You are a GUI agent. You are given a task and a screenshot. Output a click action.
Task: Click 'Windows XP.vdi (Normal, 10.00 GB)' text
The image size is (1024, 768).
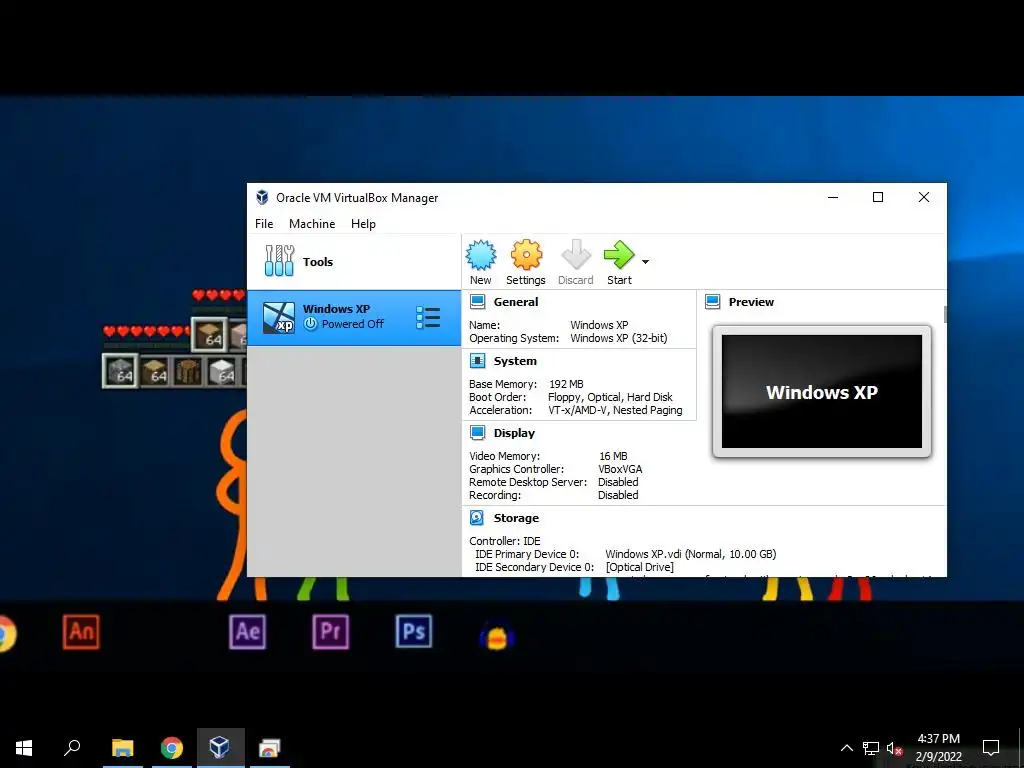(691, 554)
